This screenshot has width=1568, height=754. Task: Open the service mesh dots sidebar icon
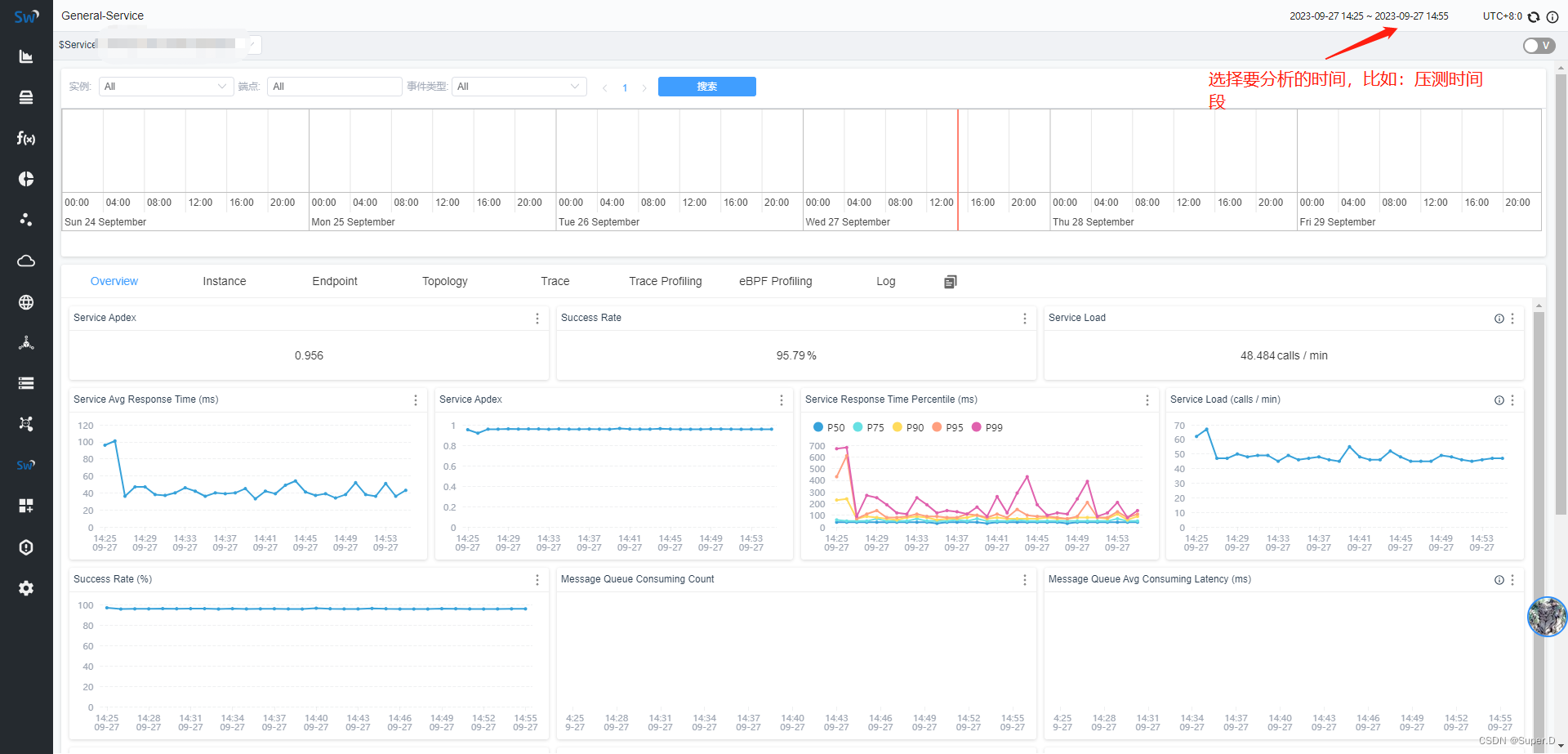click(x=26, y=220)
